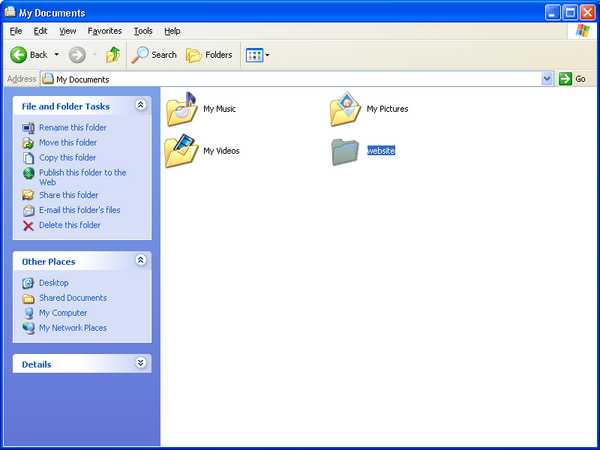Click the My Computer icon

28,313
